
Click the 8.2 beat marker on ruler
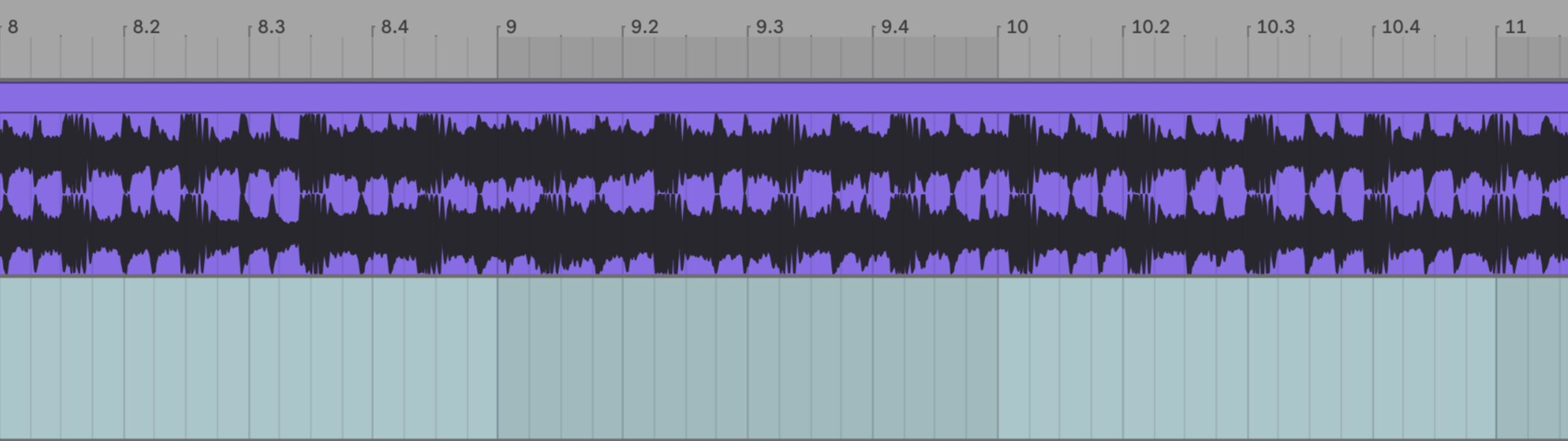click(146, 27)
